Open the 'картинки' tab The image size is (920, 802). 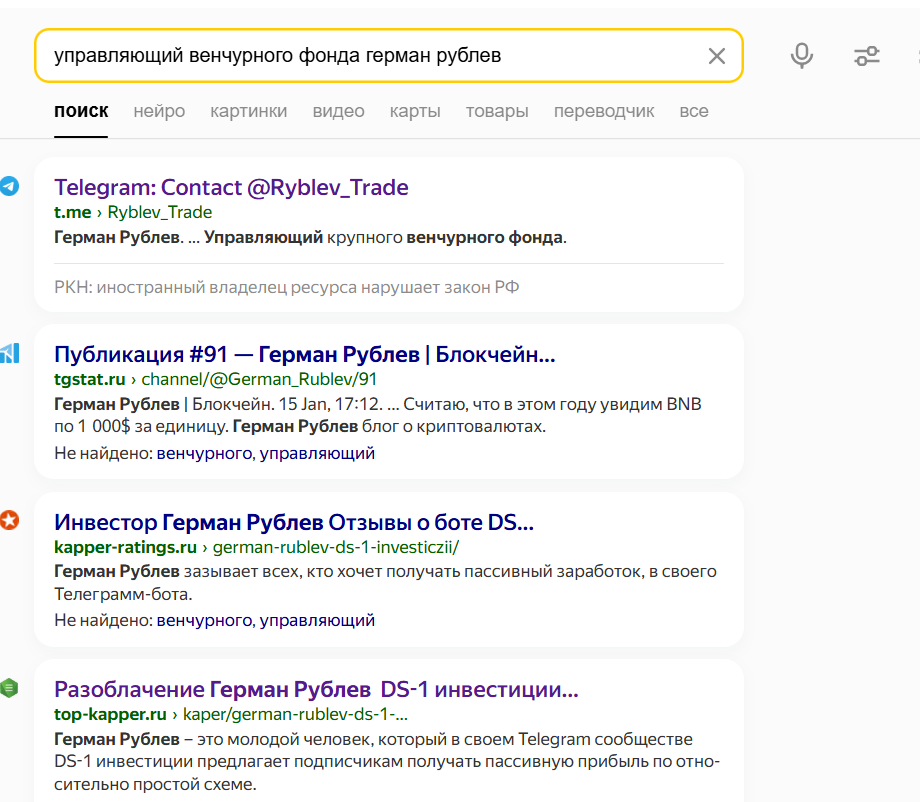pos(249,111)
